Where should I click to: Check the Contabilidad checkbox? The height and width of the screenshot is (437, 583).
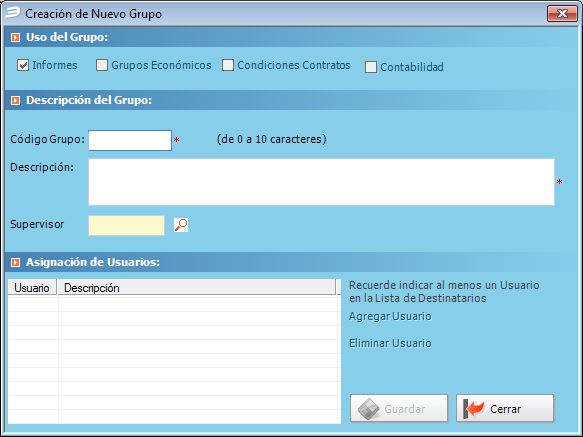(x=371, y=67)
